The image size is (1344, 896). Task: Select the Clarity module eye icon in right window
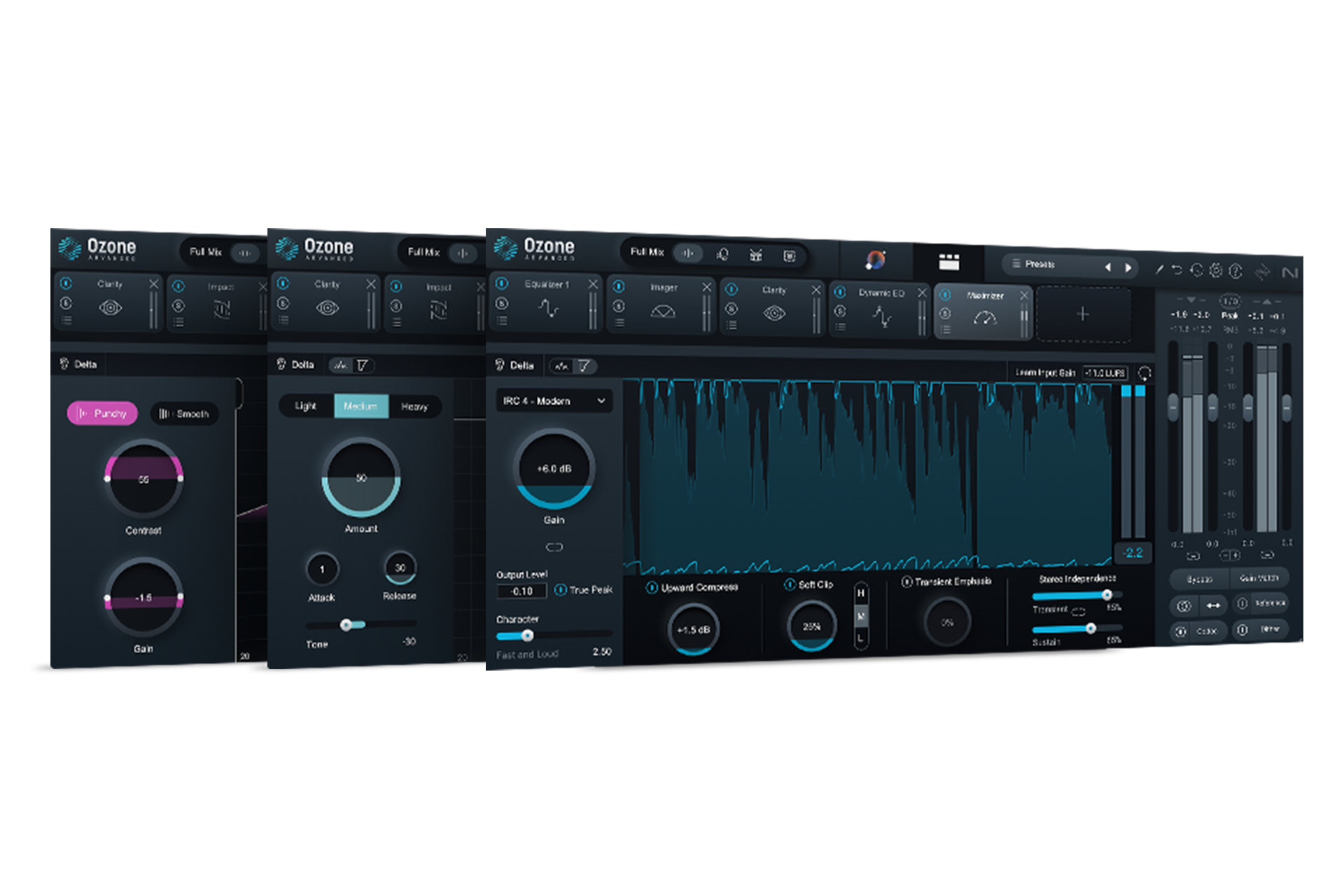coord(774,314)
